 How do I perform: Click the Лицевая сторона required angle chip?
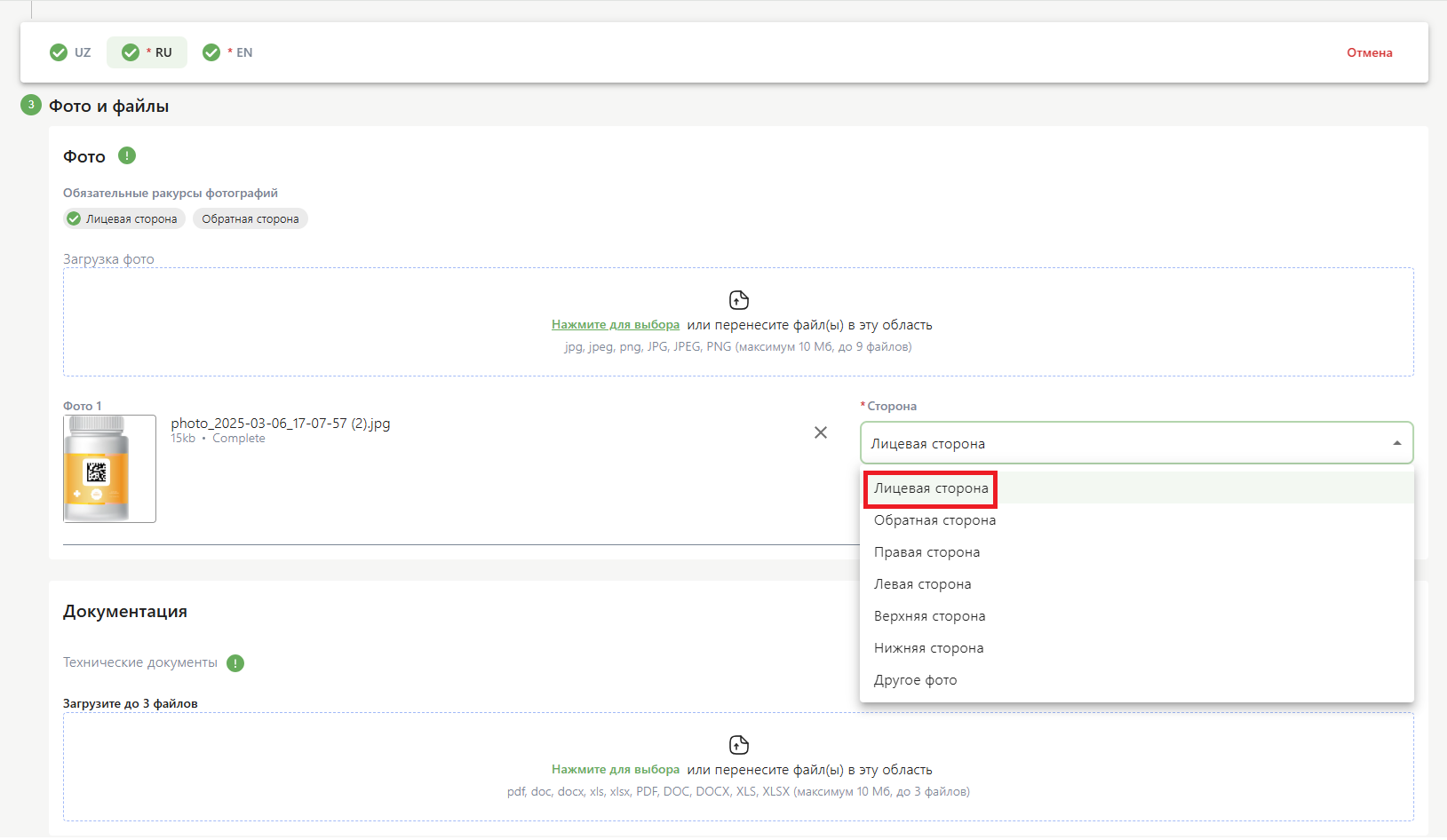(x=123, y=218)
